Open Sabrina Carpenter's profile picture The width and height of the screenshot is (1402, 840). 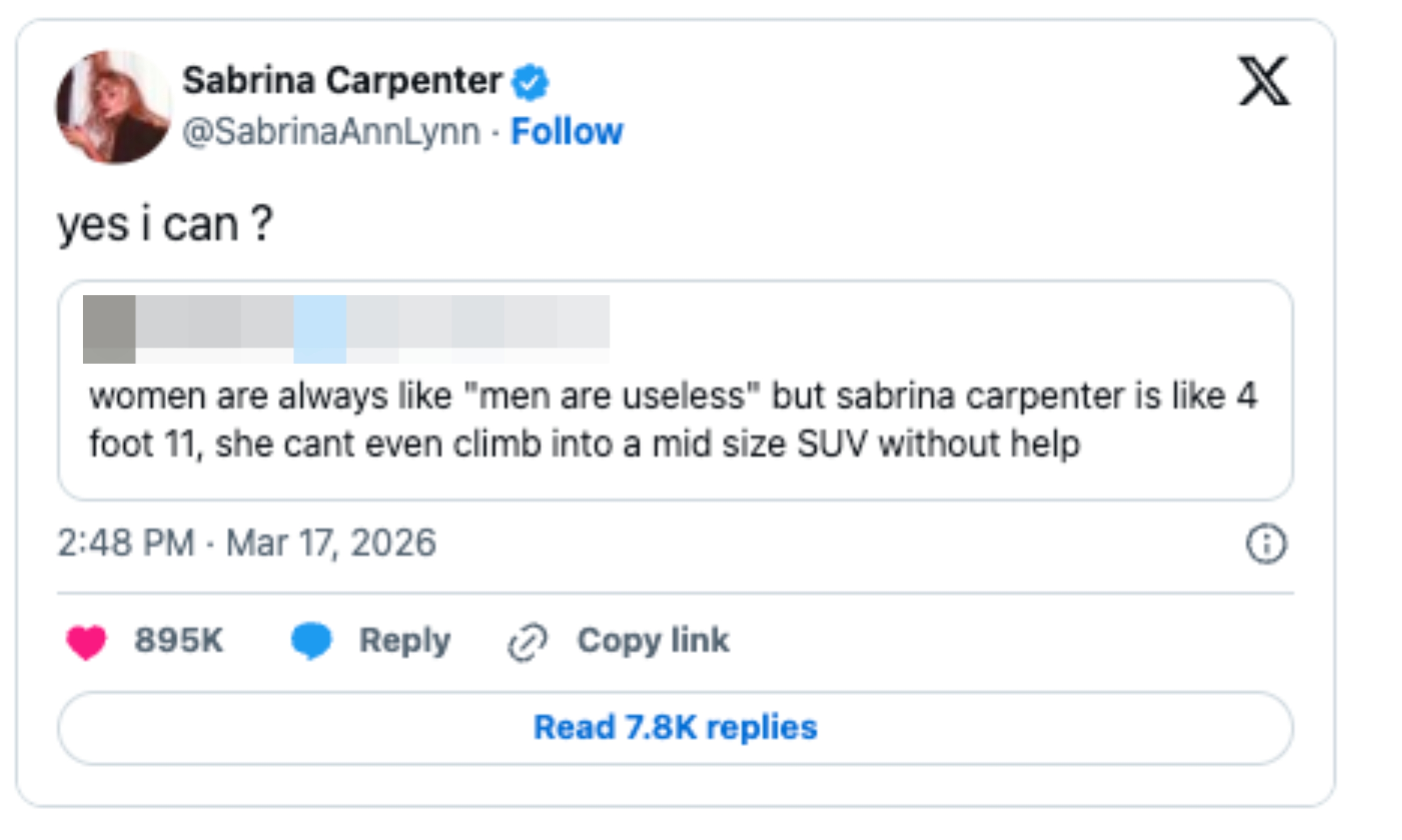click(x=113, y=107)
